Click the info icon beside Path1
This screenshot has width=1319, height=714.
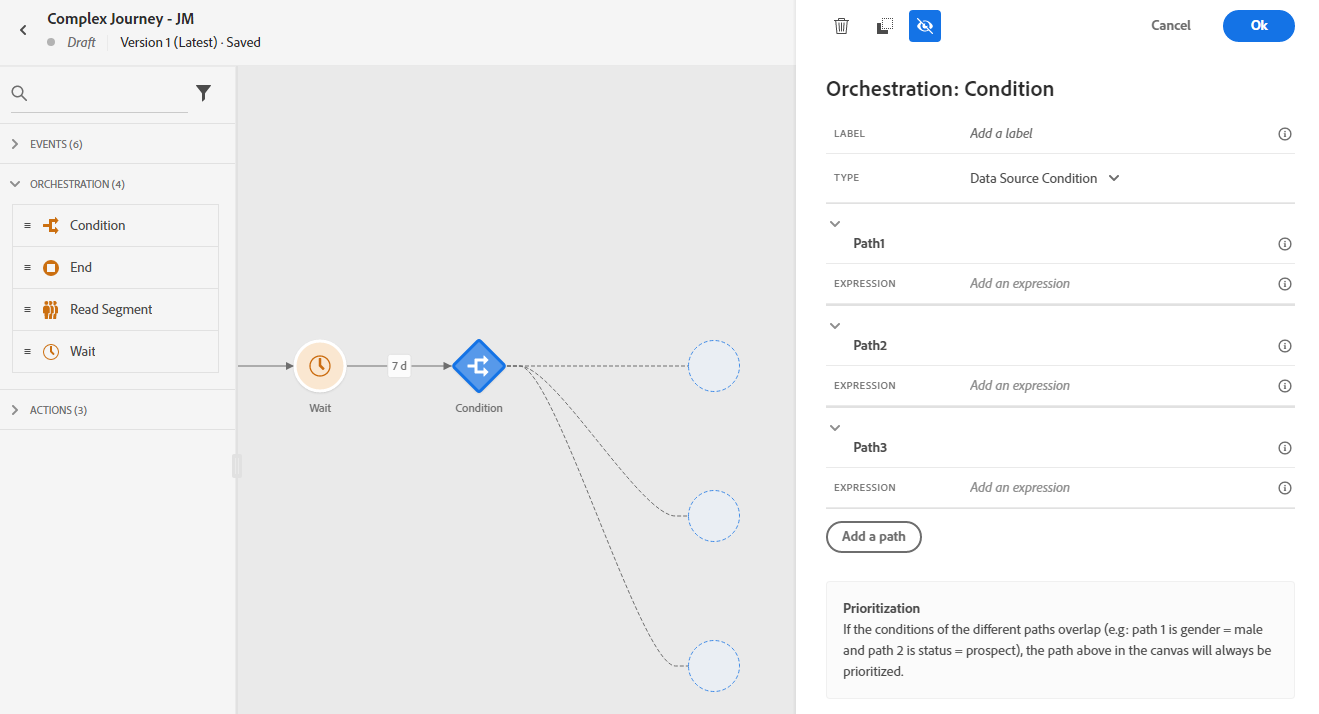[x=1285, y=244]
